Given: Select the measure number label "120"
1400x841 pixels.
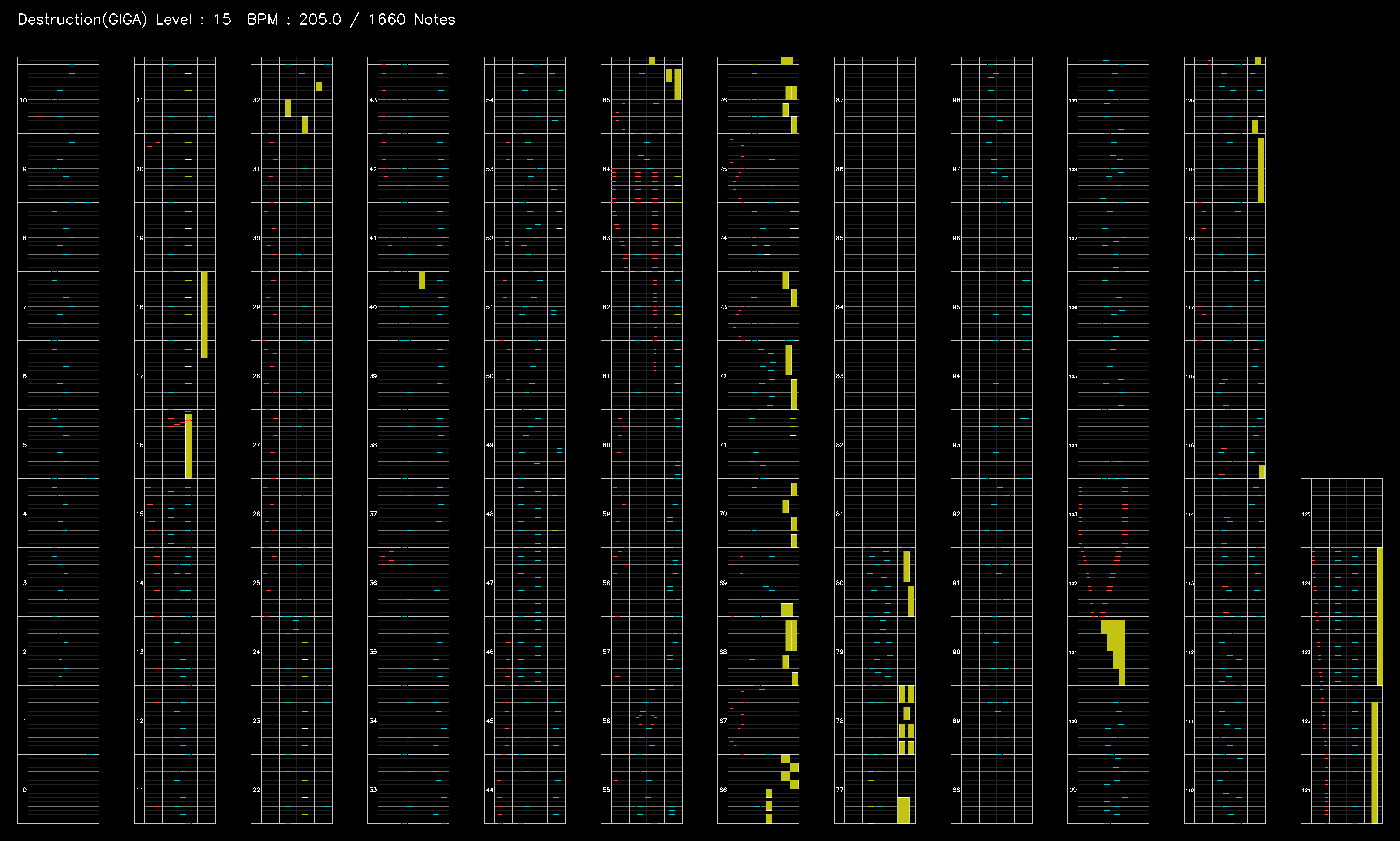Looking at the screenshot, I should point(1190,101).
